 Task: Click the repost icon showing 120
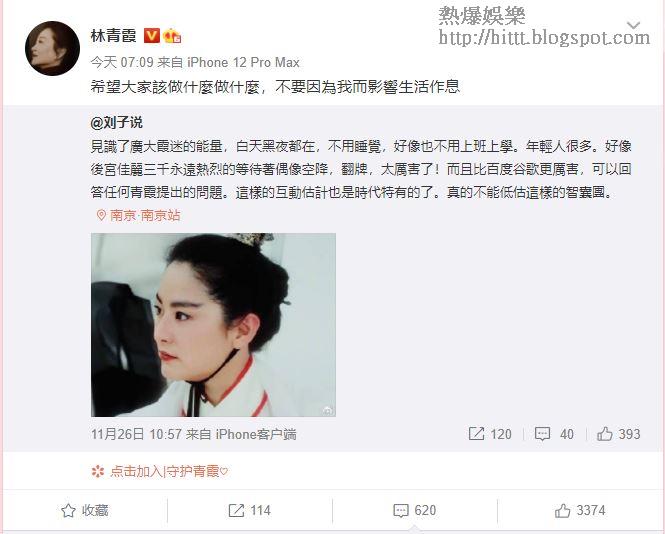[x=490, y=434]
